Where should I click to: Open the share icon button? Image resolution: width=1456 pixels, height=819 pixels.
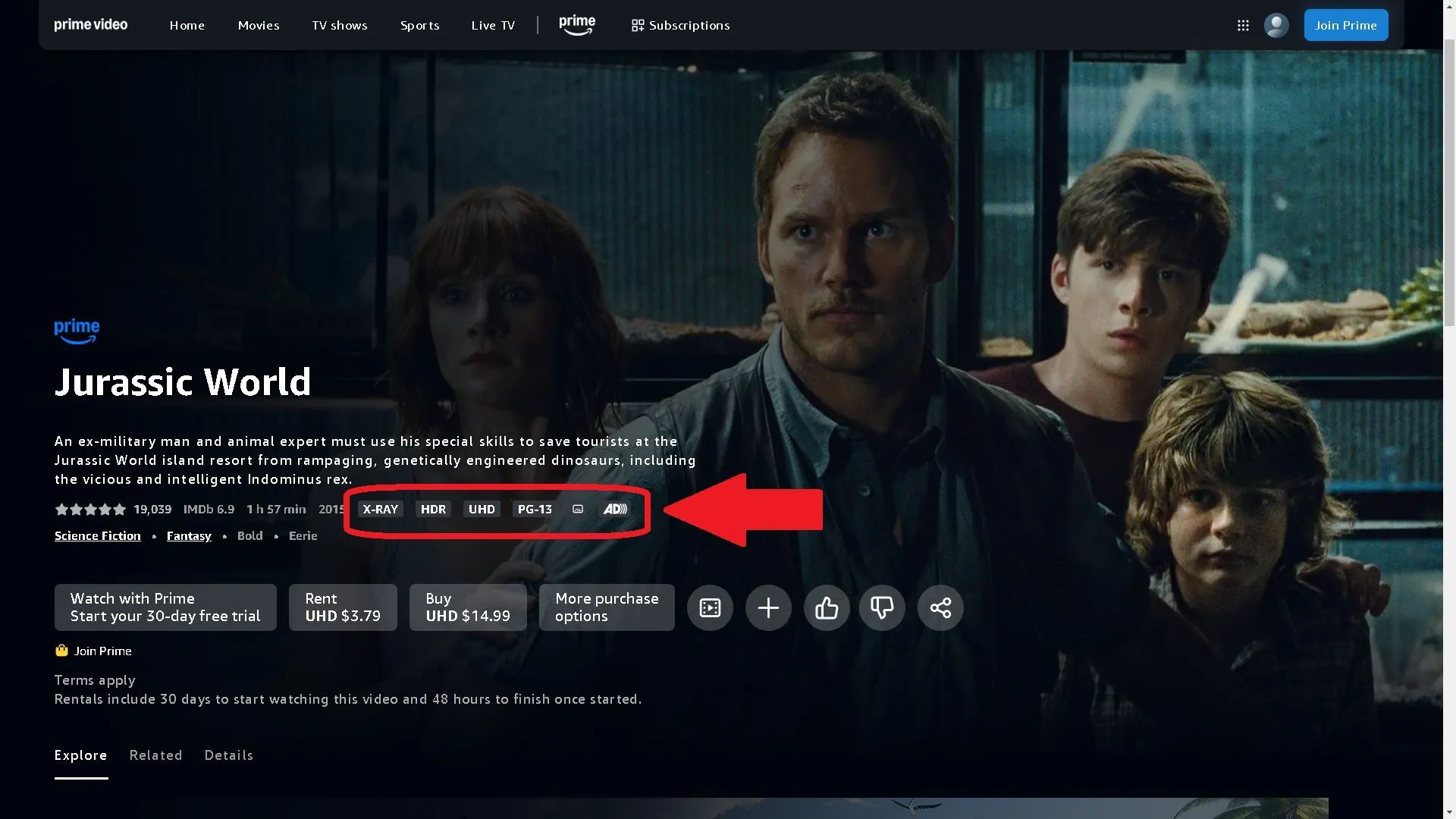(940, 607)
